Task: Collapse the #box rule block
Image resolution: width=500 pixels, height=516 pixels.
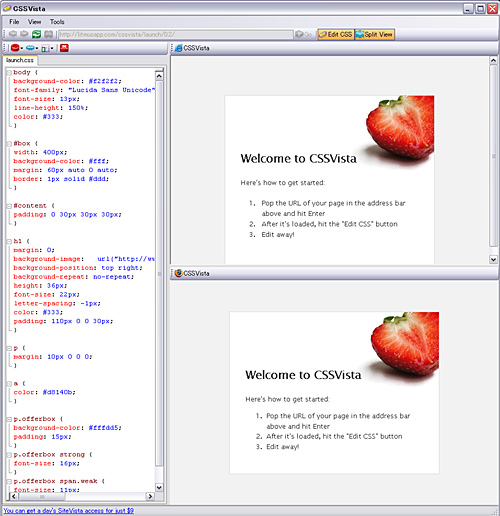Action: [9, 144]
